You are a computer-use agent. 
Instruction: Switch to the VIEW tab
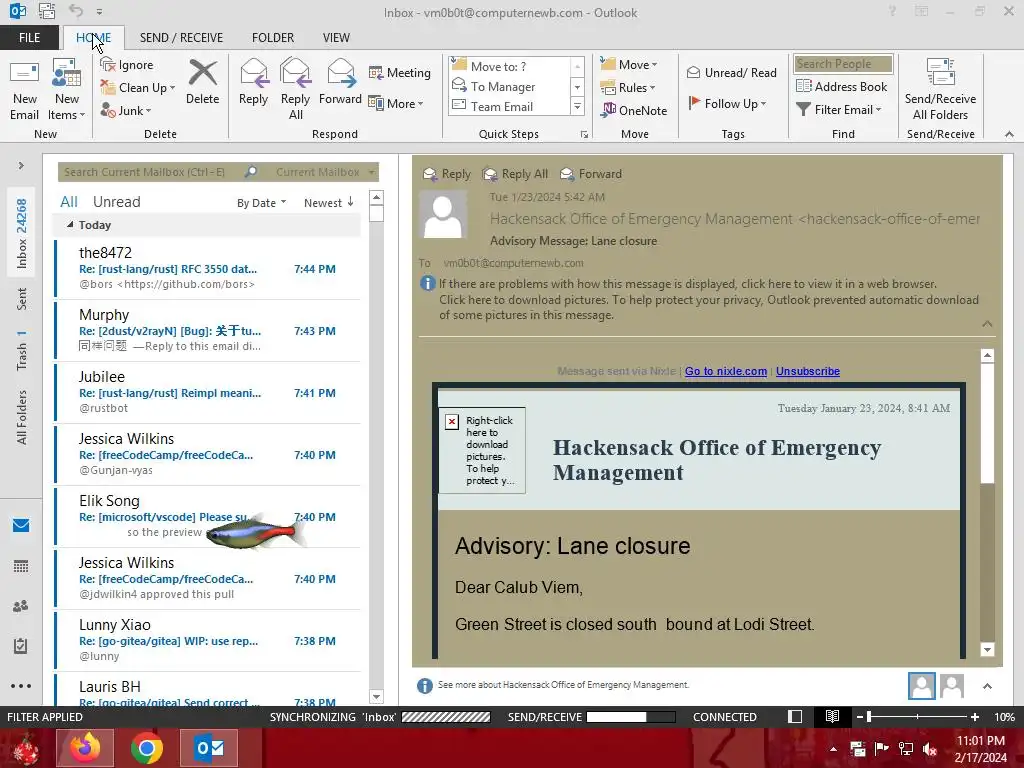point(336,38)
